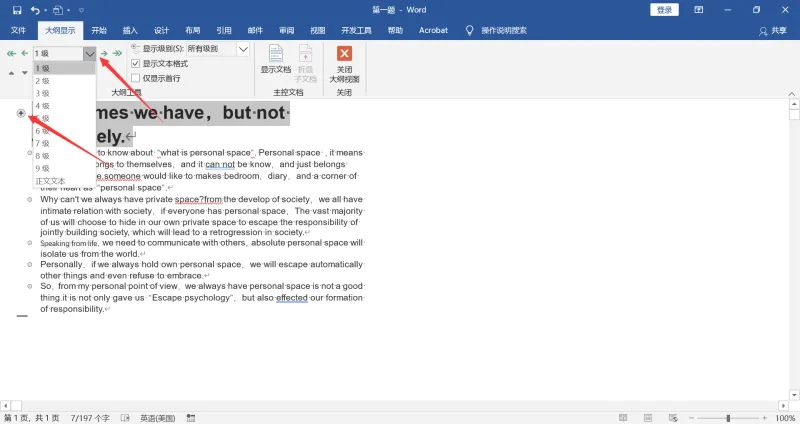Click the 登录 sign-in button
Screen dimensions: 800x424
pos(664,10)
